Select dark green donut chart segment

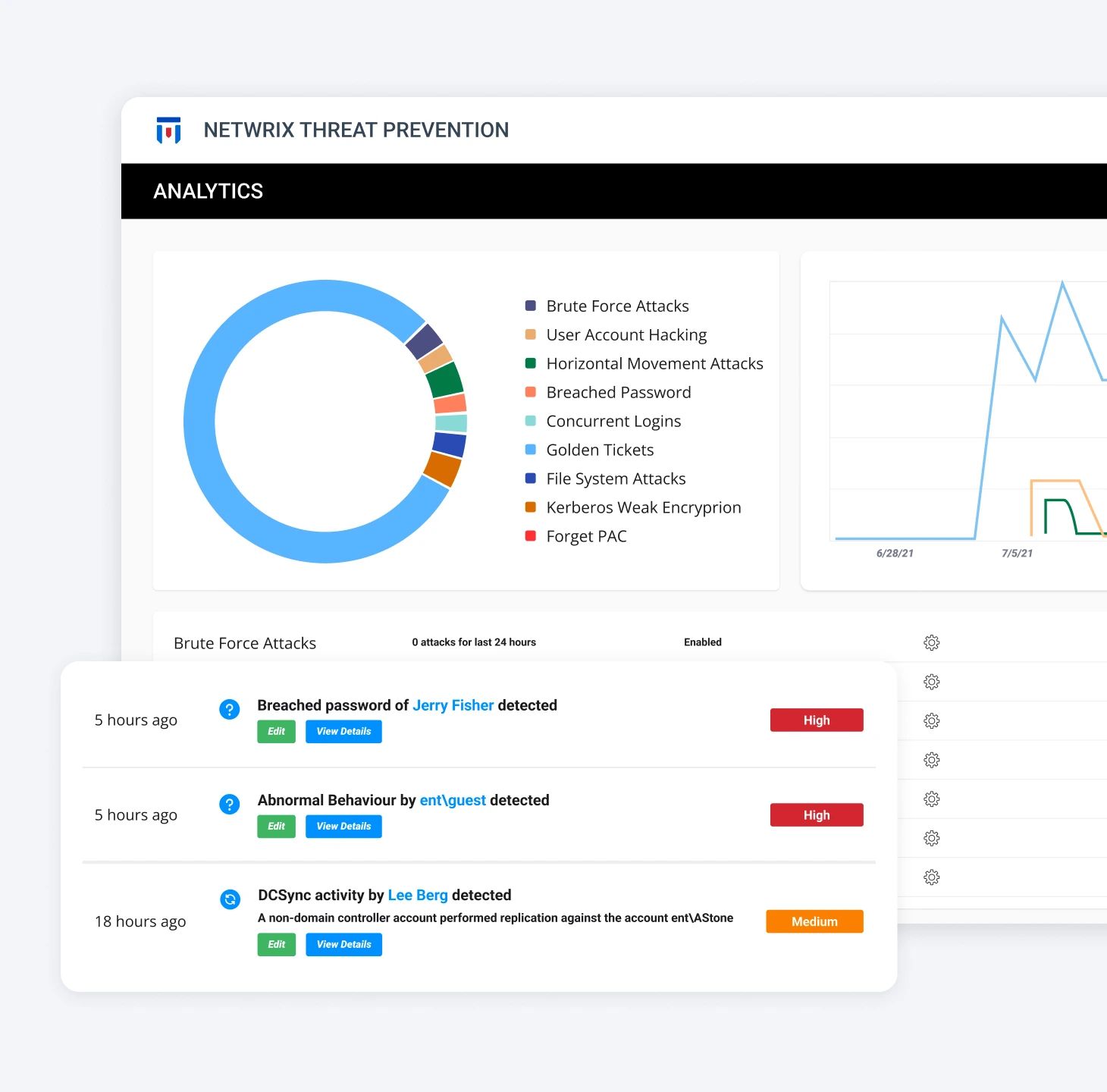(444, 381)
